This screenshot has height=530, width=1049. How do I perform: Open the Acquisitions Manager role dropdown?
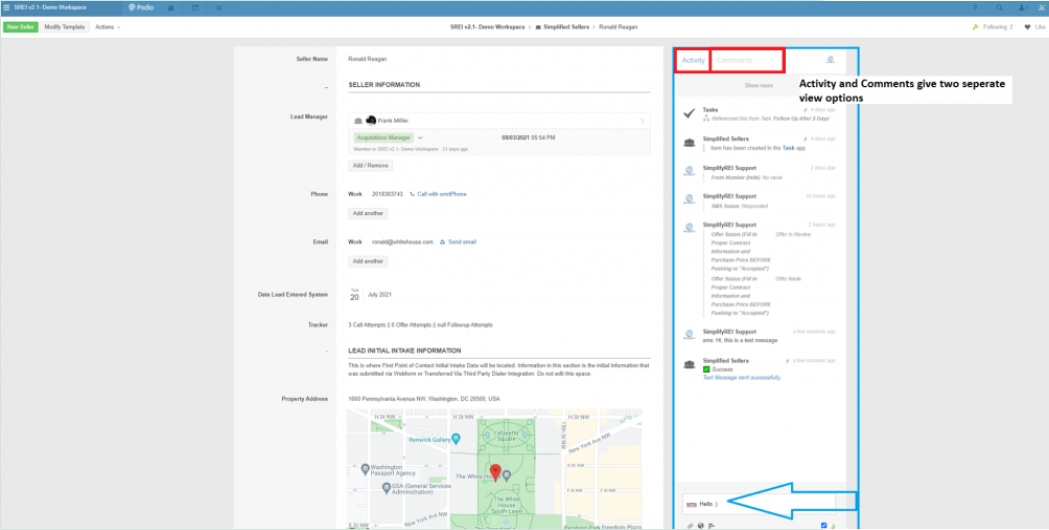coord(420,138)
